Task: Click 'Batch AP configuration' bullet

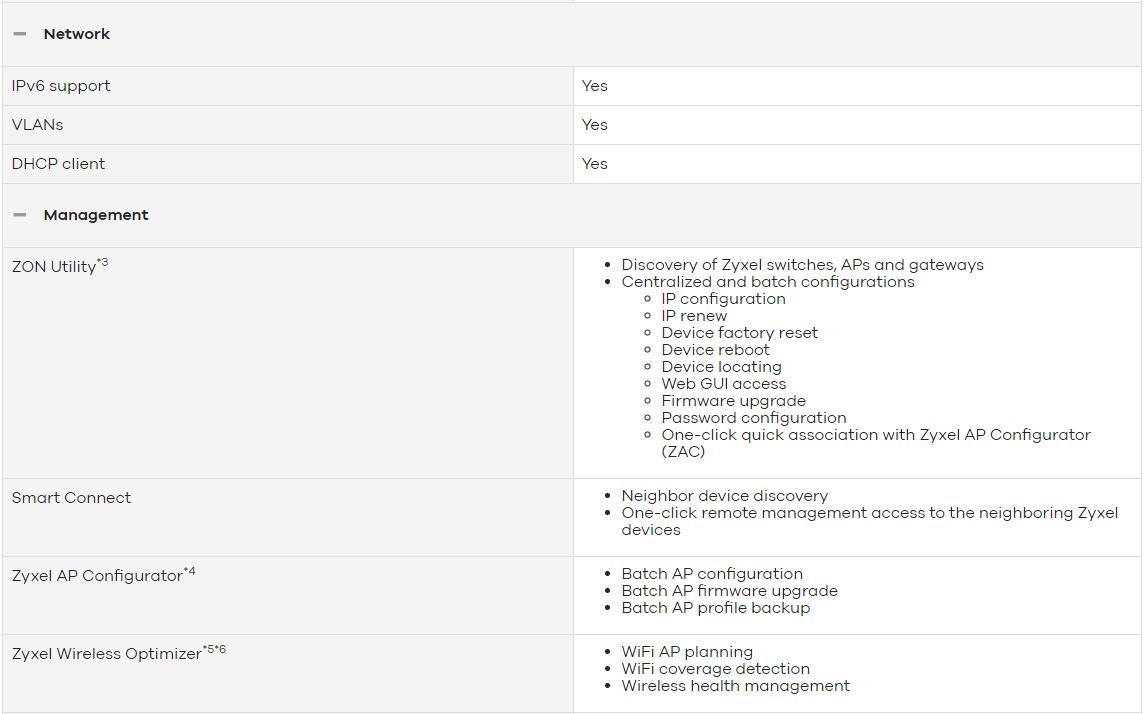Action: [x=712, y=574]
